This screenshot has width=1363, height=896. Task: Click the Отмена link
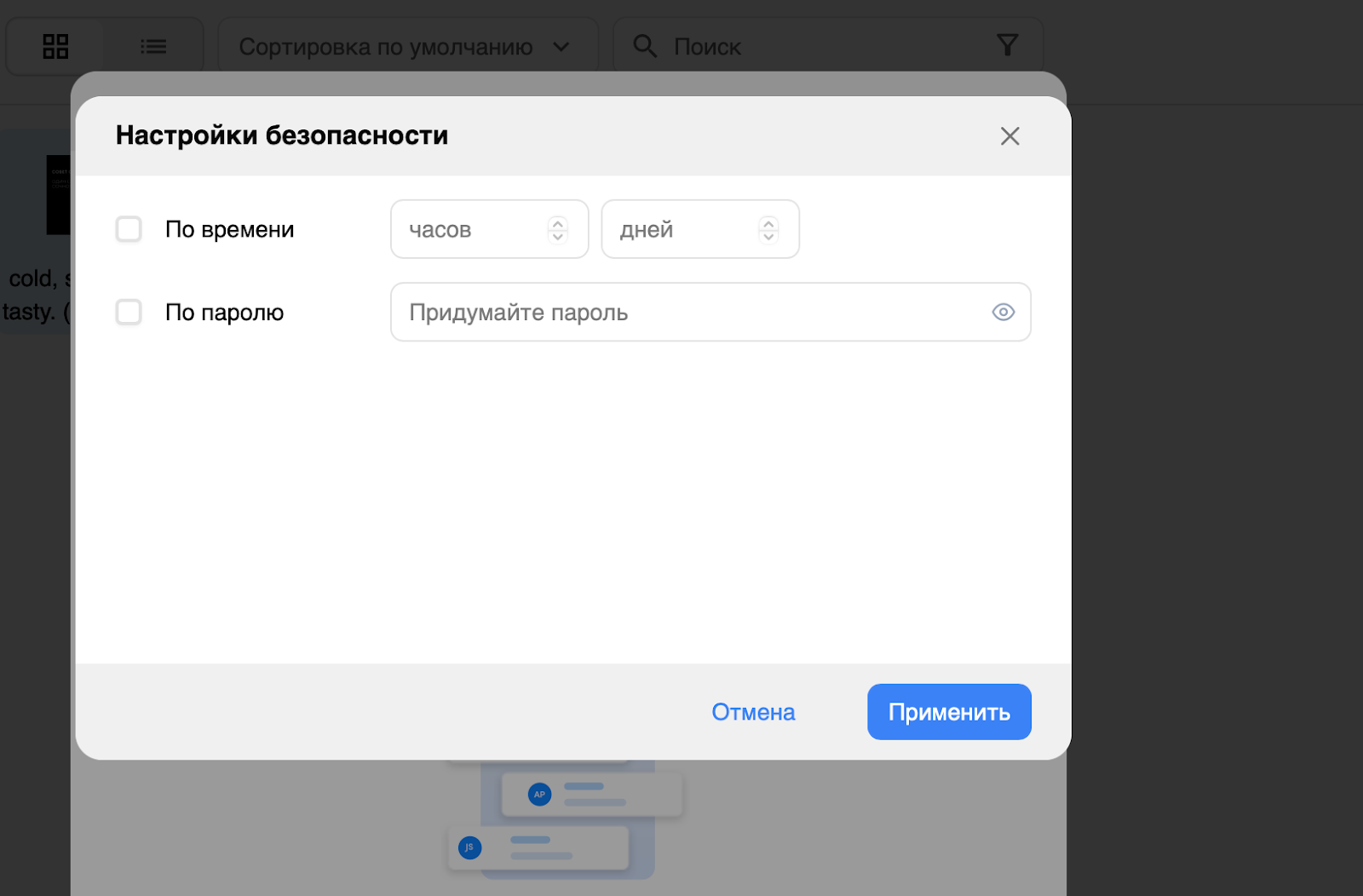[x=752, y=711]
